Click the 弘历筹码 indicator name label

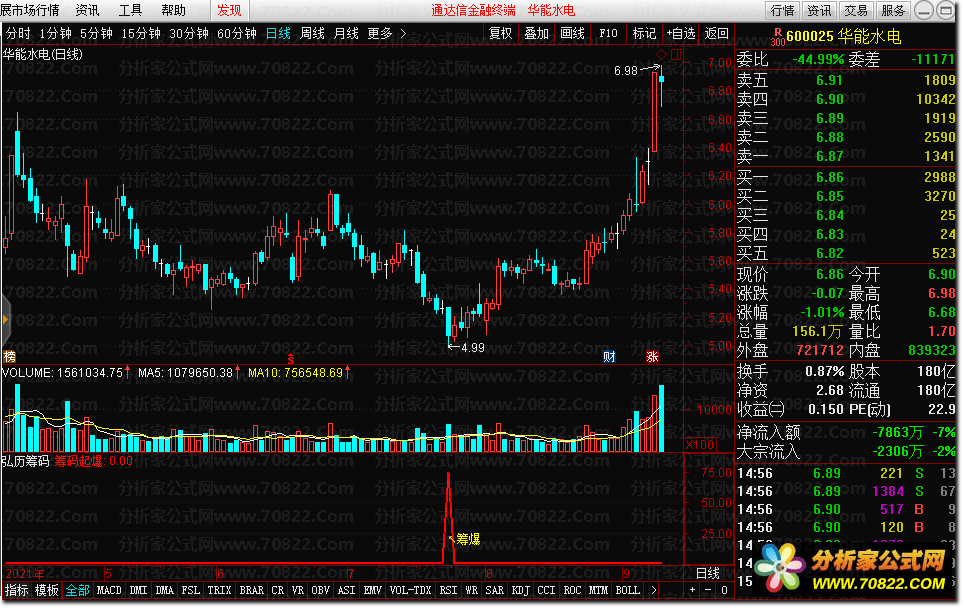click(x=25, y=461)
